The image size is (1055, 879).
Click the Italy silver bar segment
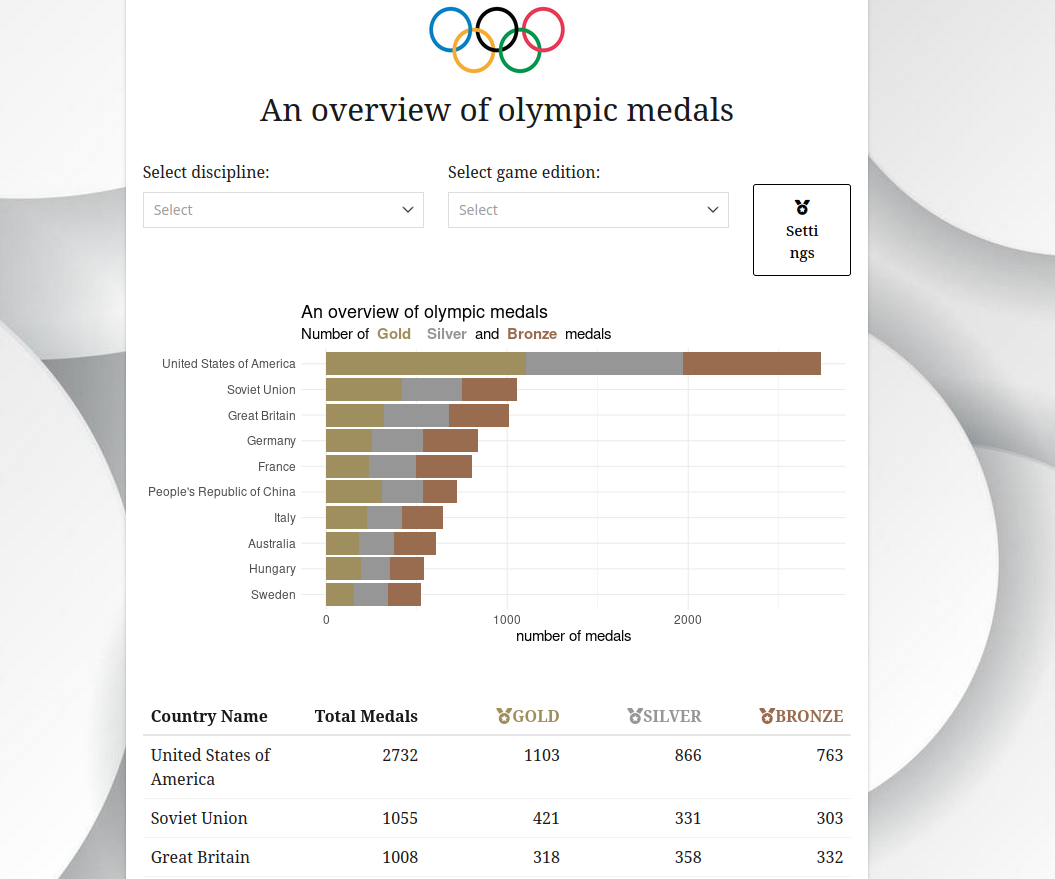[x=385, y=518]
